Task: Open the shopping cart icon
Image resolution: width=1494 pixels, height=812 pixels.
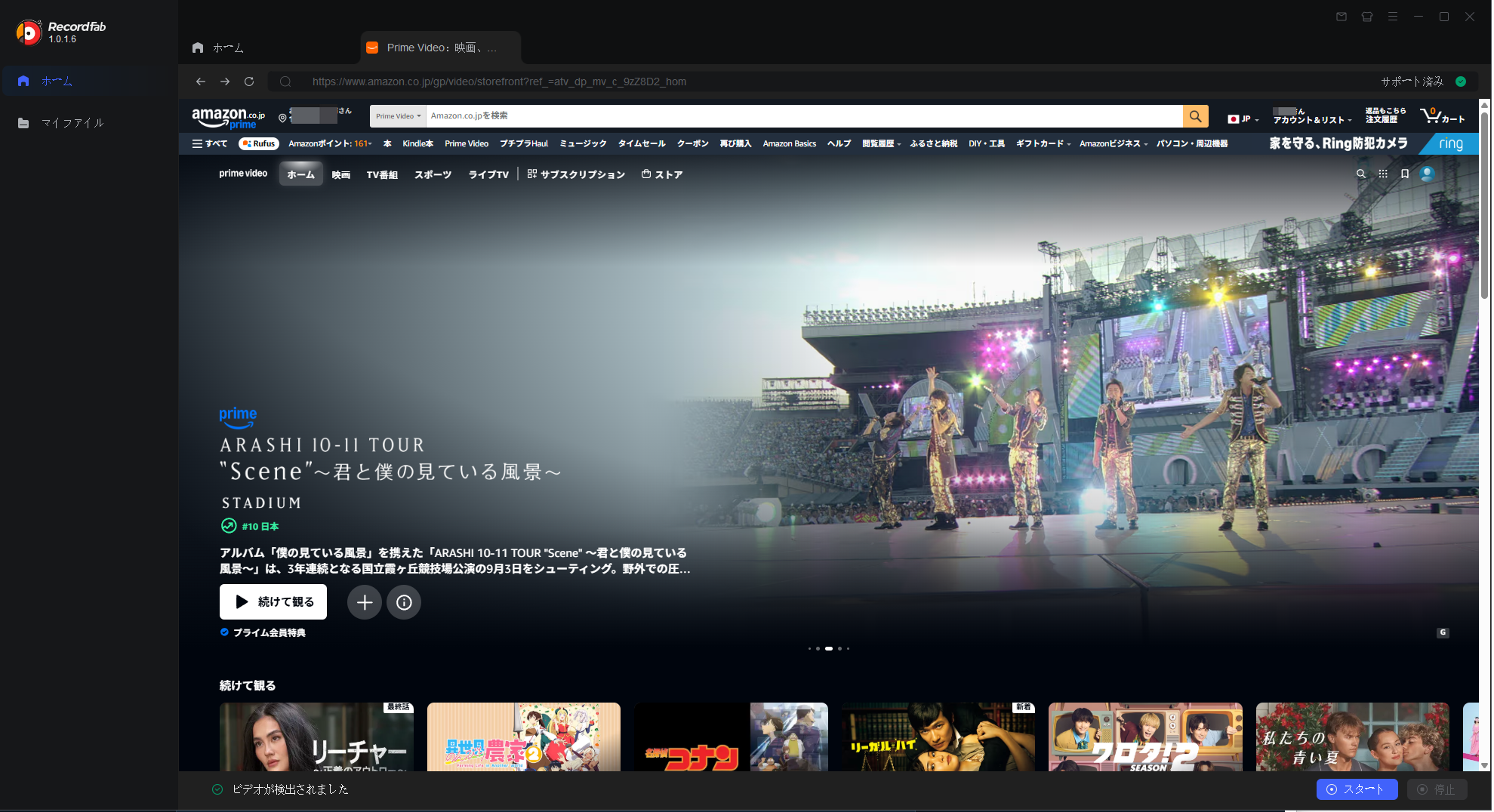Action: (x=1442, y=116)
